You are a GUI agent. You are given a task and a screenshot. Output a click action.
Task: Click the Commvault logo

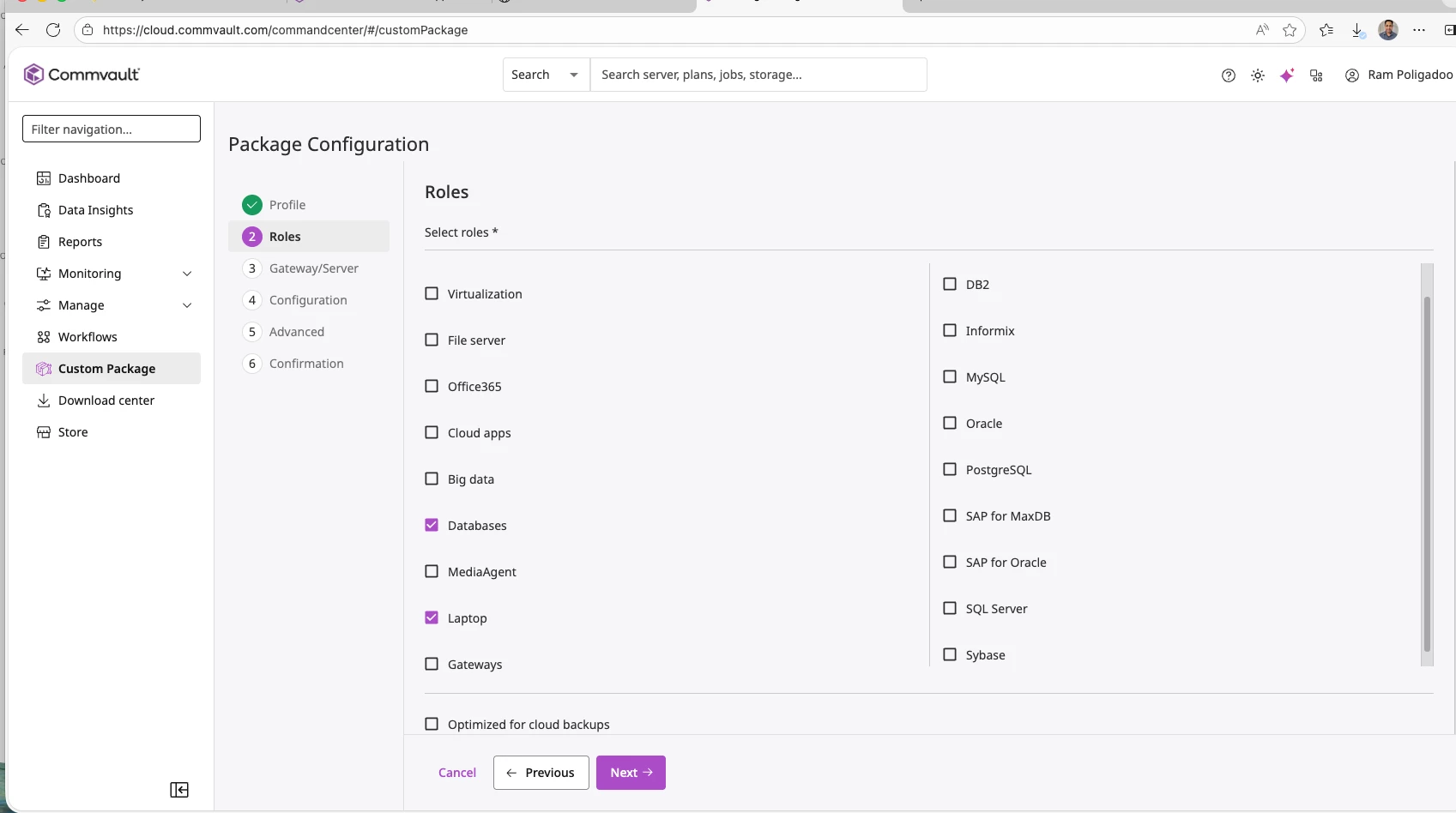[x=82, y=75]
